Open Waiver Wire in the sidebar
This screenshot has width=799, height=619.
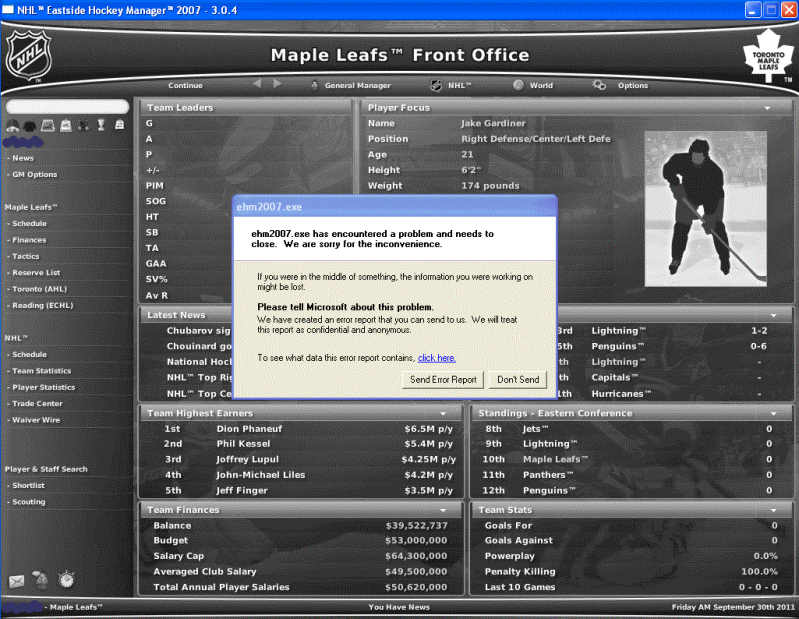pos(36,420)
